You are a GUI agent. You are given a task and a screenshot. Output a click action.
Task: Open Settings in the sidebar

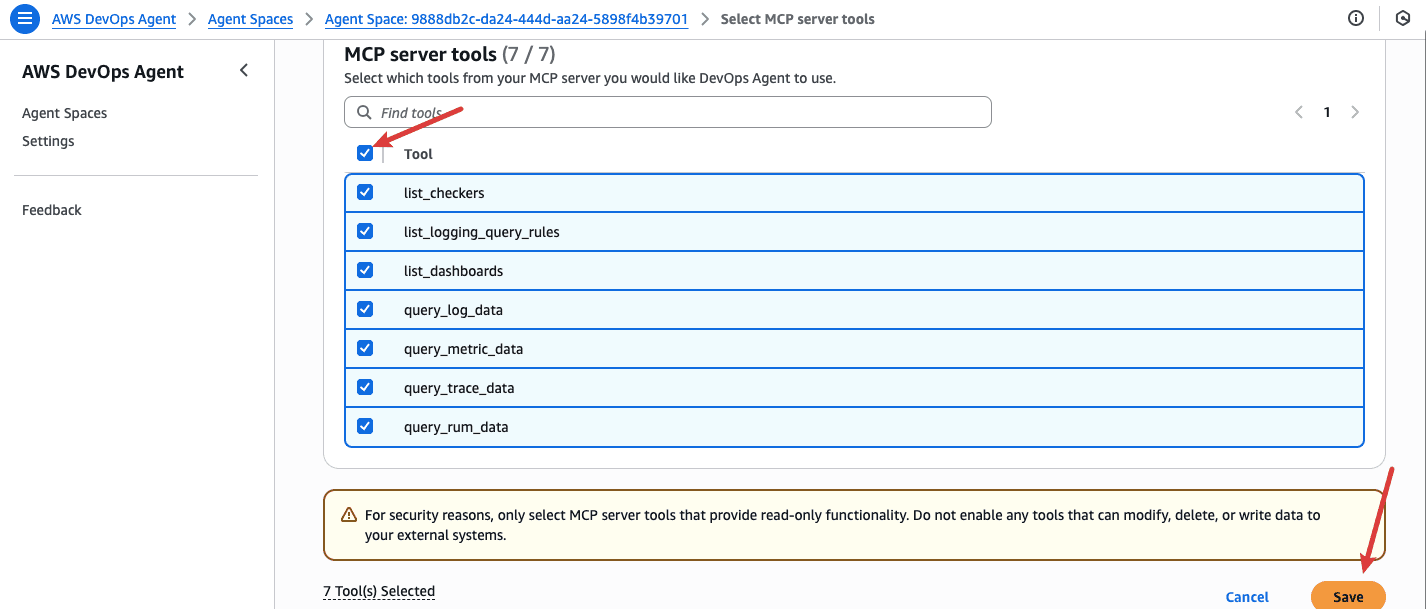tap(48, 141)
